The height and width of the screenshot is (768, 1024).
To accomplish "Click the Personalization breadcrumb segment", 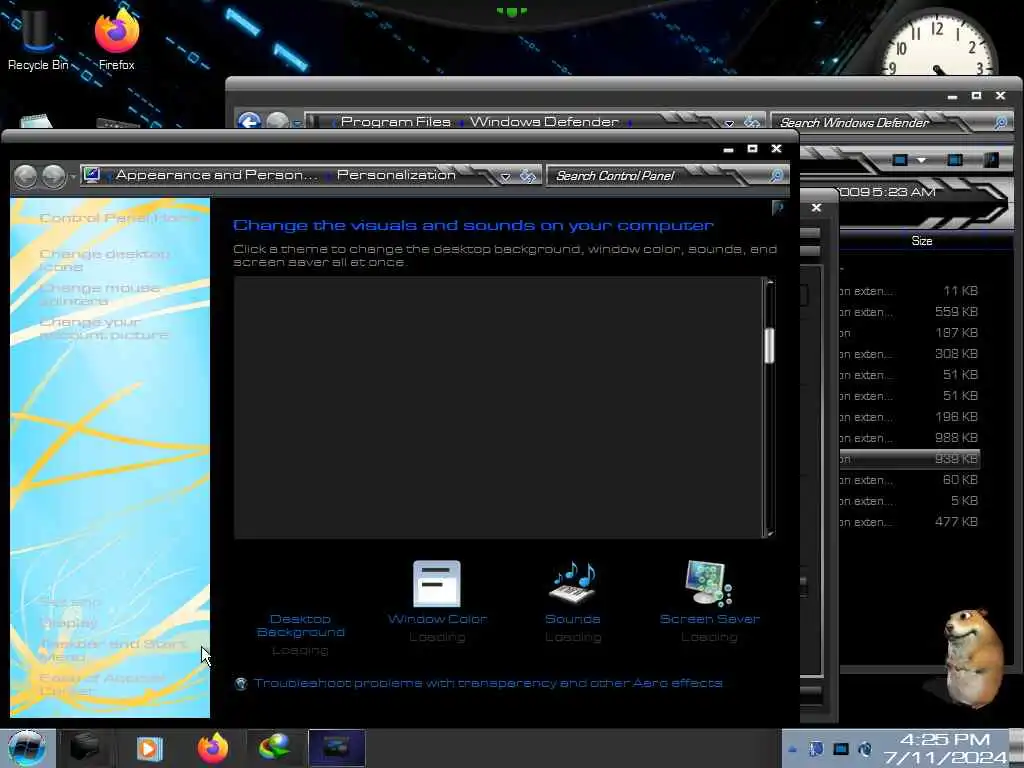I will [396, 175].
